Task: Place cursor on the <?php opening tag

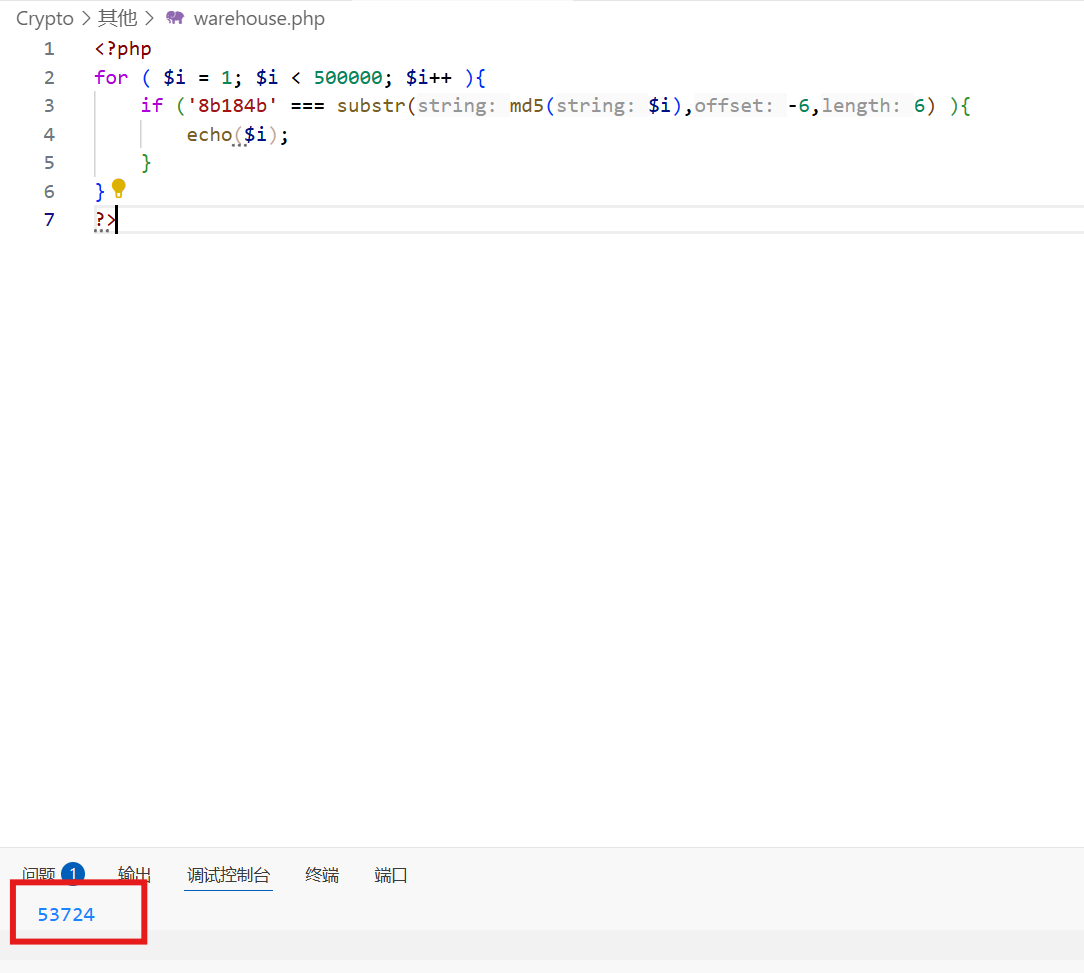Action: click(123, 49)
